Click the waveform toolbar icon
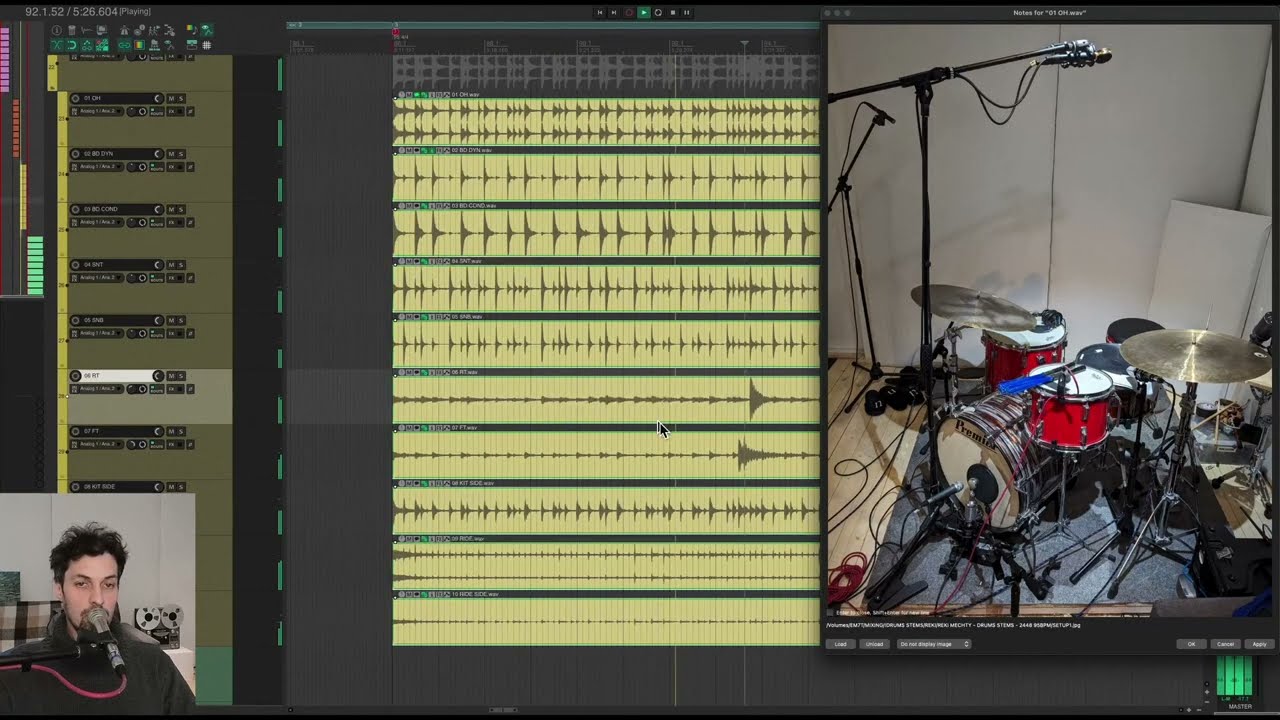Viewport: 1280px width, 720px height. pos(87,30)
